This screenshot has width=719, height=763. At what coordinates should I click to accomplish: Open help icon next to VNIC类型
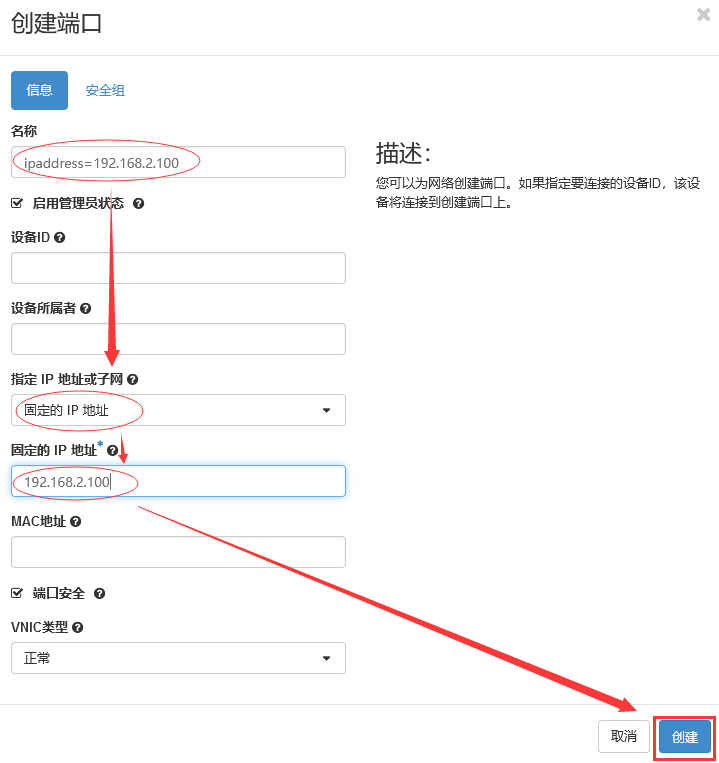click(x=77, y=628)
